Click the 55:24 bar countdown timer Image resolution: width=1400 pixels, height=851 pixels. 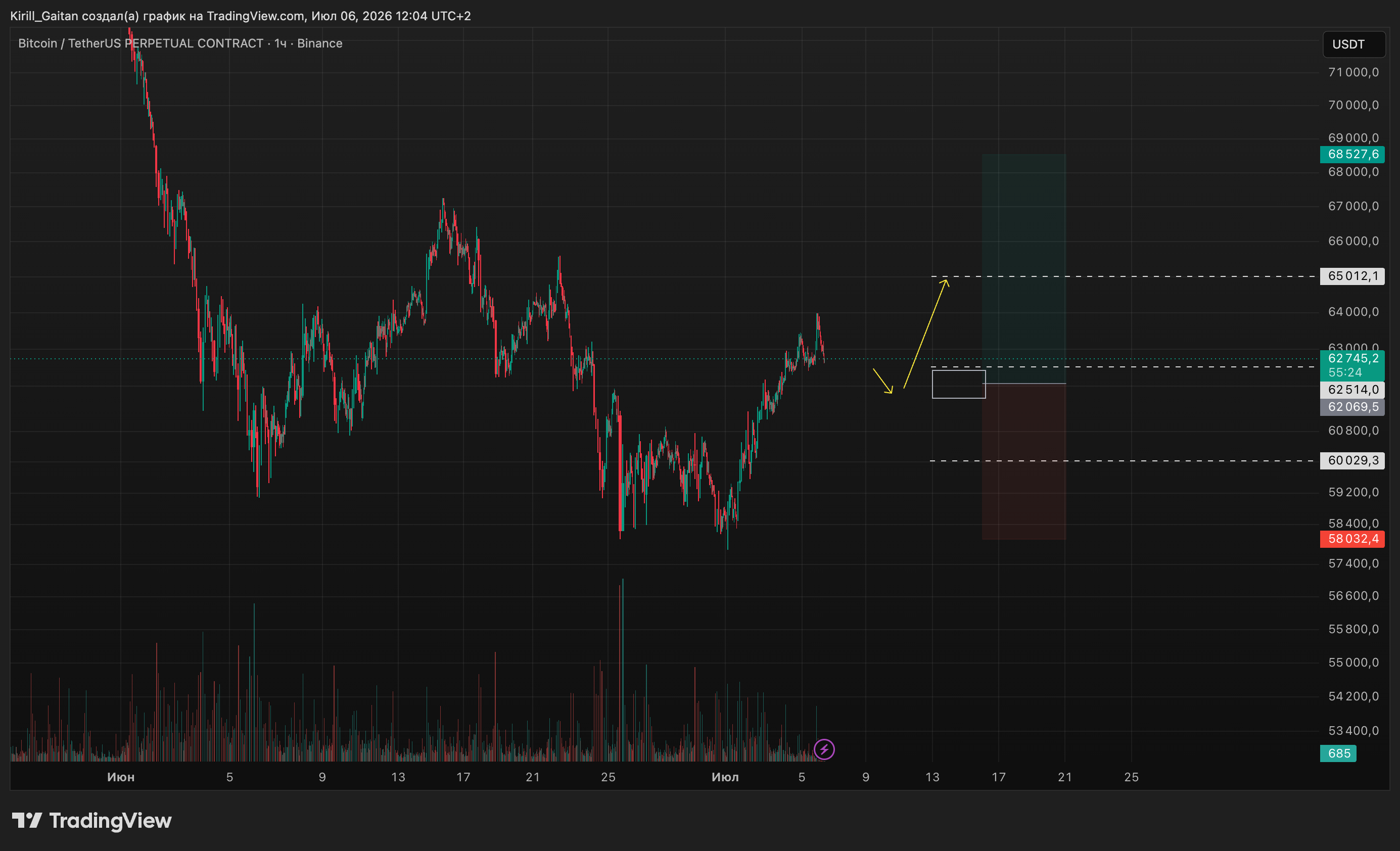tap(1345, 372)
